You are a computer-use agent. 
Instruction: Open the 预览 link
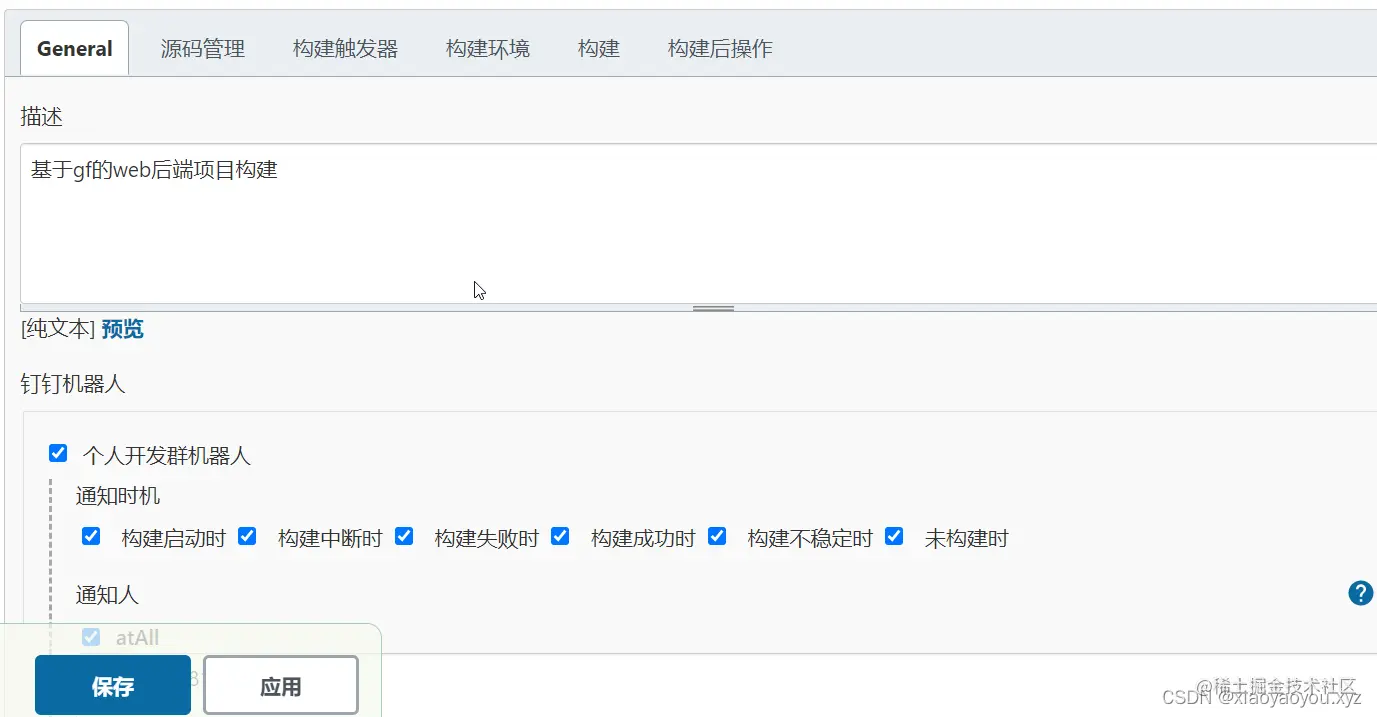(x=123, y=329)
